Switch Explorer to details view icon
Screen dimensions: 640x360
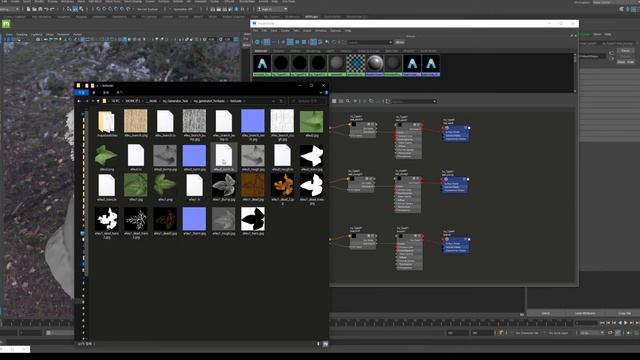click(x=319, y=344)
